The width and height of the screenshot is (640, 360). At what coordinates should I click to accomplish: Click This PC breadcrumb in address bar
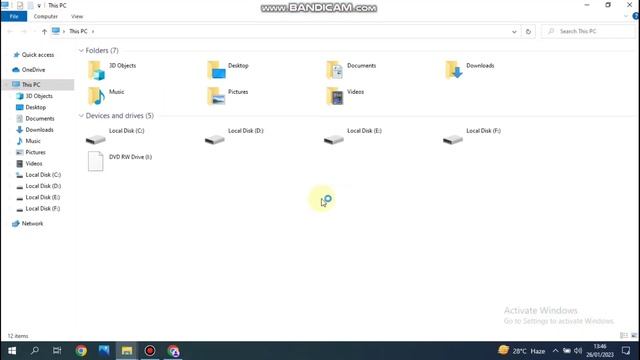pos(78,31)
